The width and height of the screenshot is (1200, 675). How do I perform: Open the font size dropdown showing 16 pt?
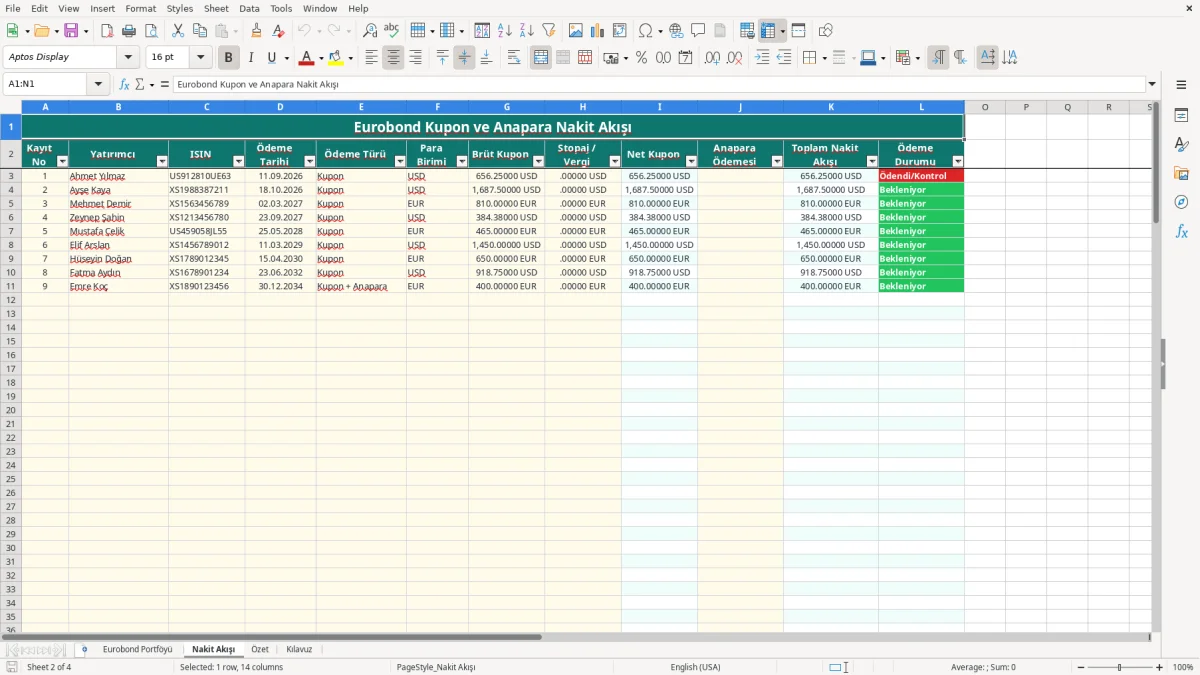tap(200, 58)
